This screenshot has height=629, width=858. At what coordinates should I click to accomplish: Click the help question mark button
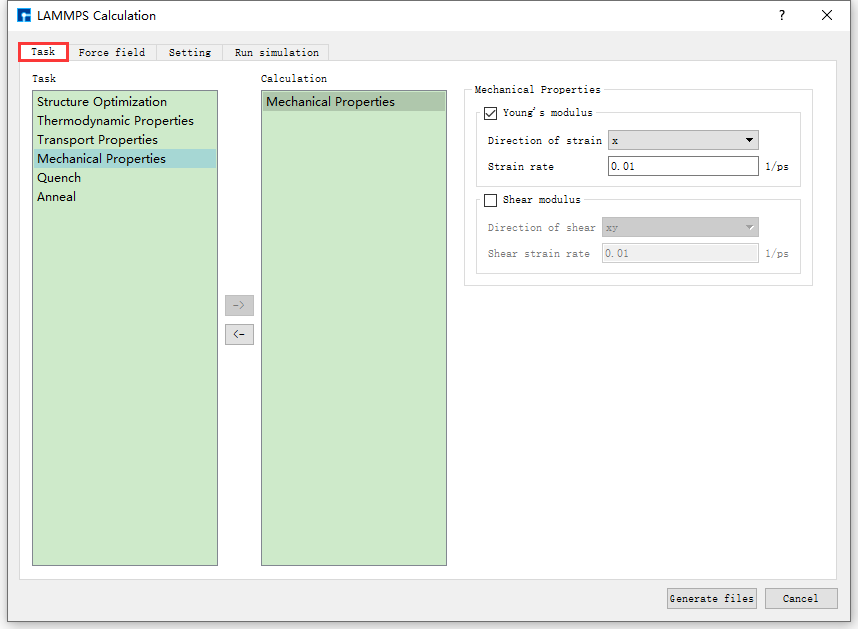(782, 15)
